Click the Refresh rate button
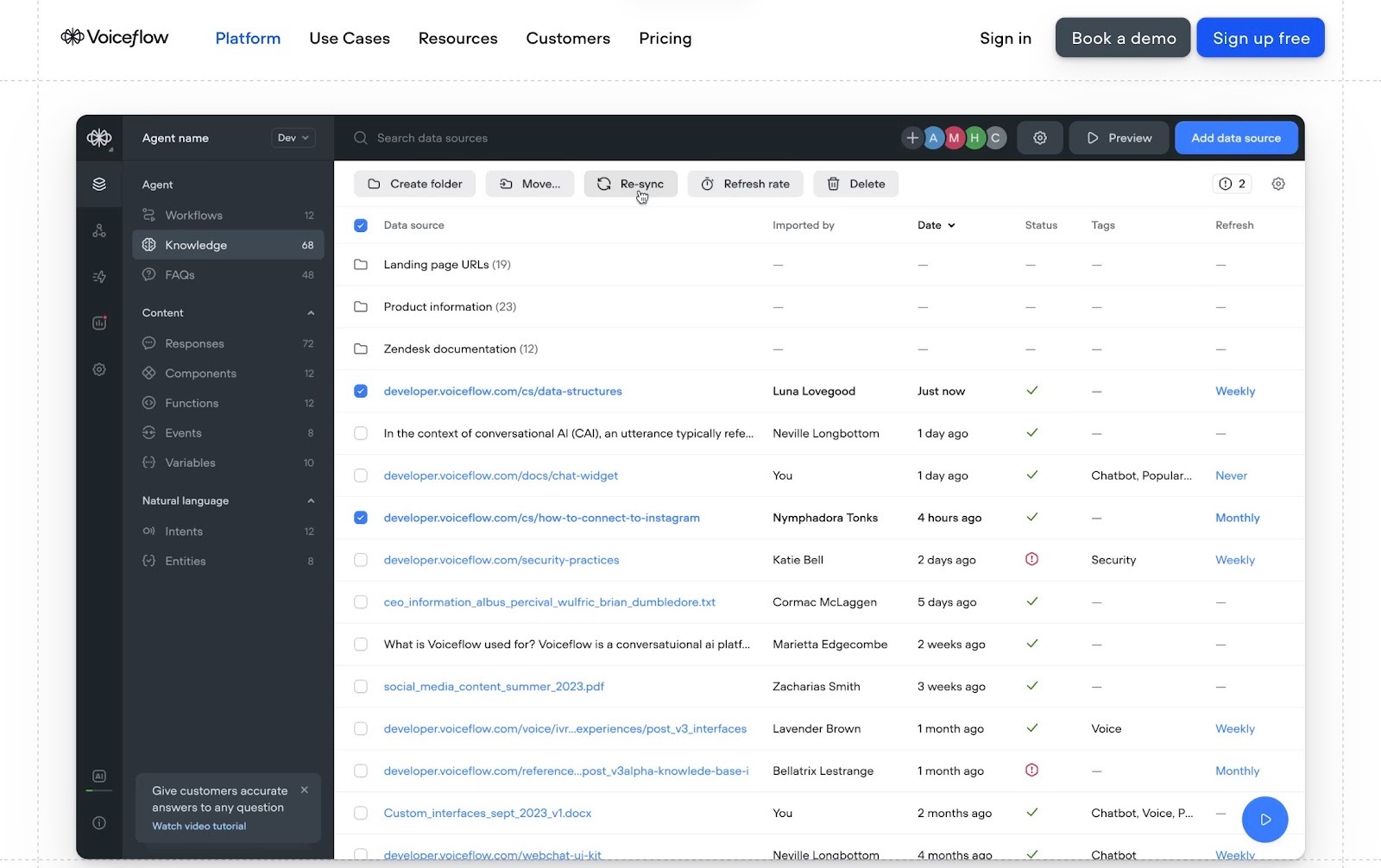Image resolution: width=1381 pixels, height=868 pixels. pyautogui.click(x=746, y=184)
